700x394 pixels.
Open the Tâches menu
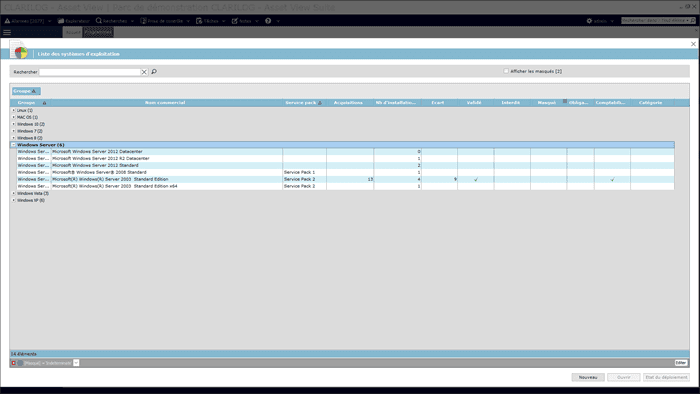pos(210,21)
